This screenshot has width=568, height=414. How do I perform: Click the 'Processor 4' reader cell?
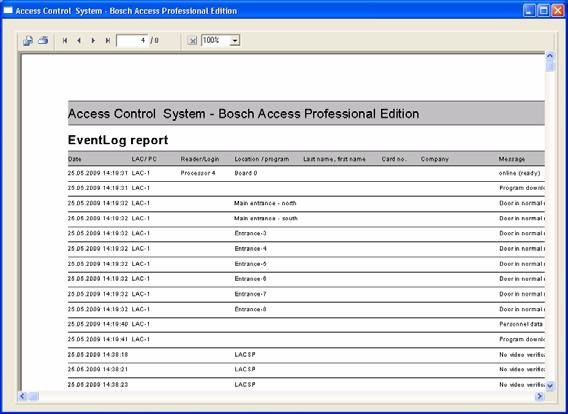click(x=198, y=173)
